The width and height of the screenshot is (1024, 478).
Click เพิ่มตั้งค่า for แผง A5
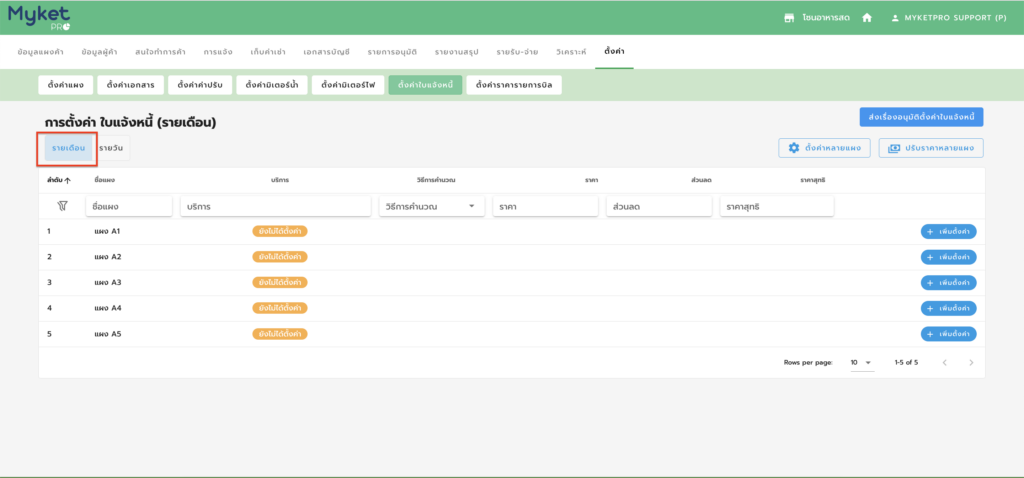[x=949, y=334]
